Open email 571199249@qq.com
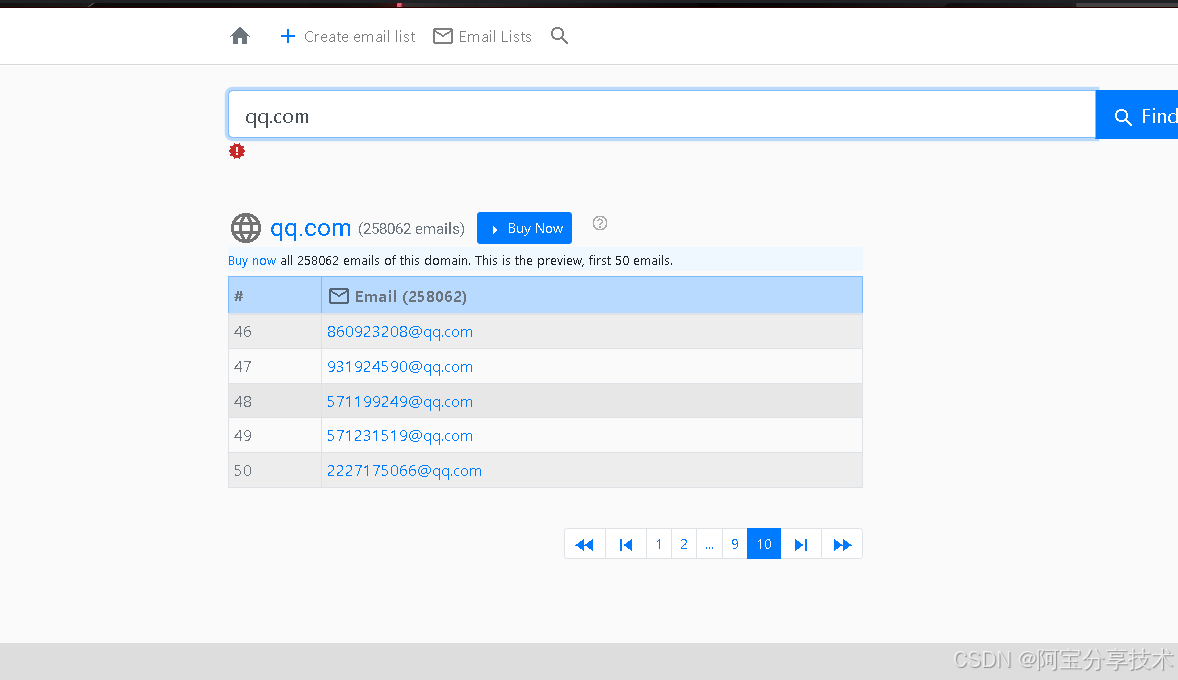 pyautogui.click(x=400, y=401)
